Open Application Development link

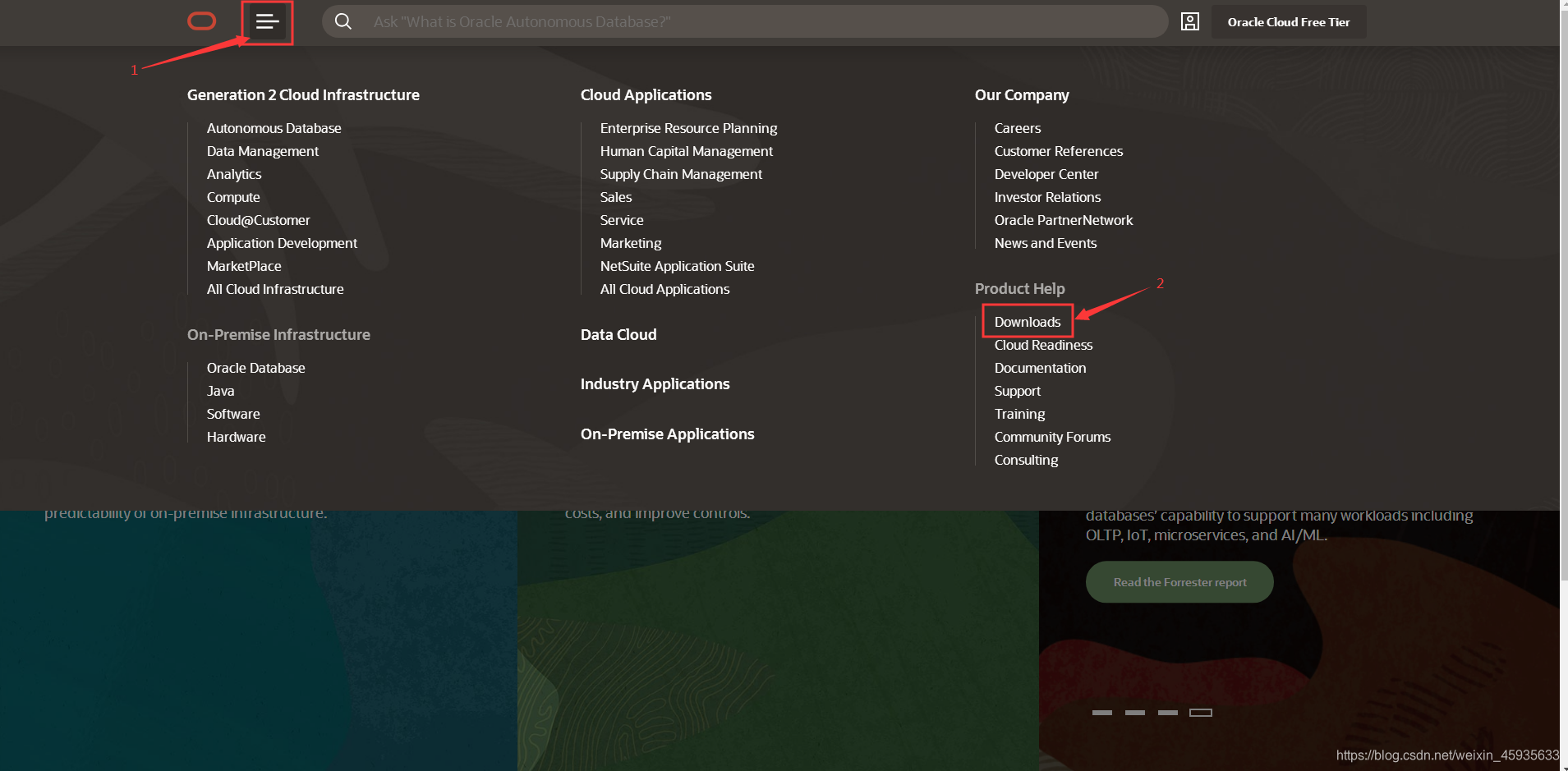click(282, 243)
